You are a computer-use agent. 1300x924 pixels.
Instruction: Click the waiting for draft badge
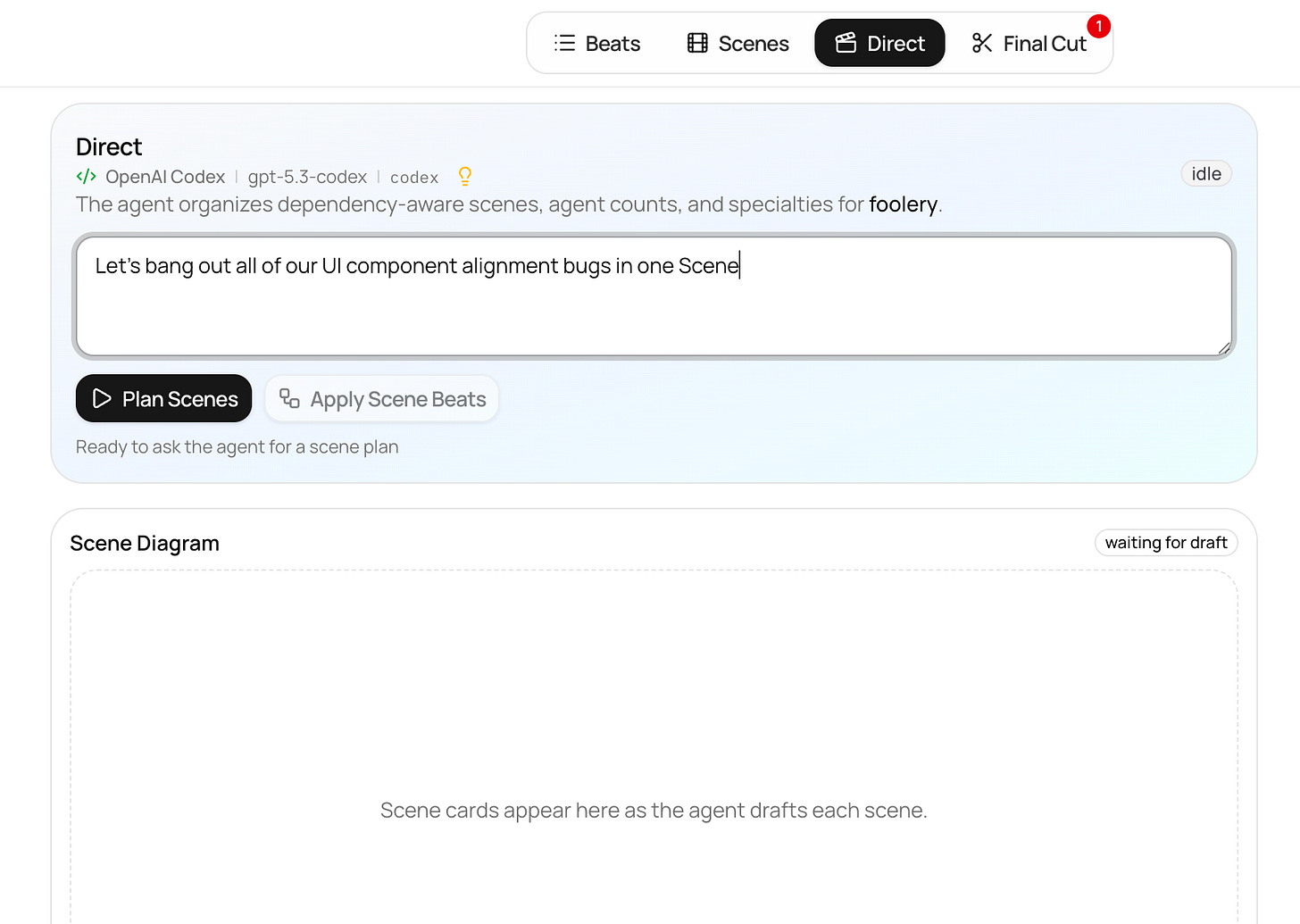click(x=1166, y=543)
